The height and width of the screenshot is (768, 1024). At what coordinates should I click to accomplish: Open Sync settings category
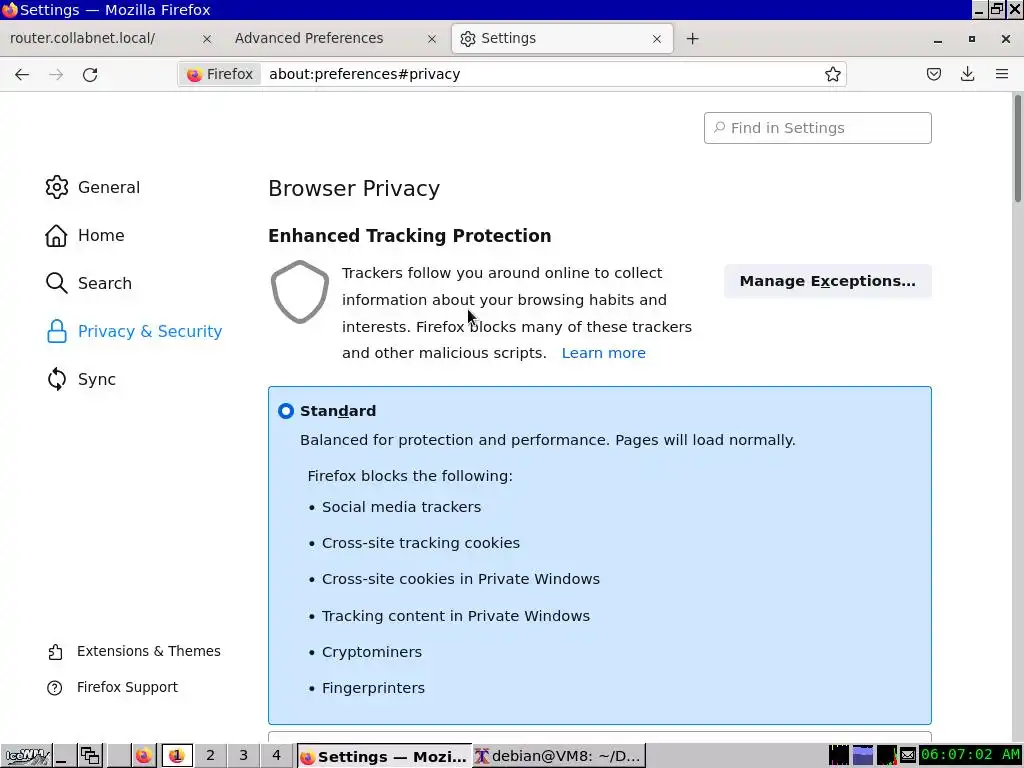80,379
